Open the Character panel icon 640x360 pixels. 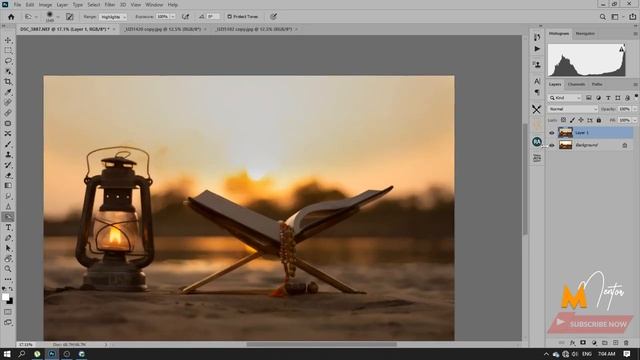tap(537, 81)
